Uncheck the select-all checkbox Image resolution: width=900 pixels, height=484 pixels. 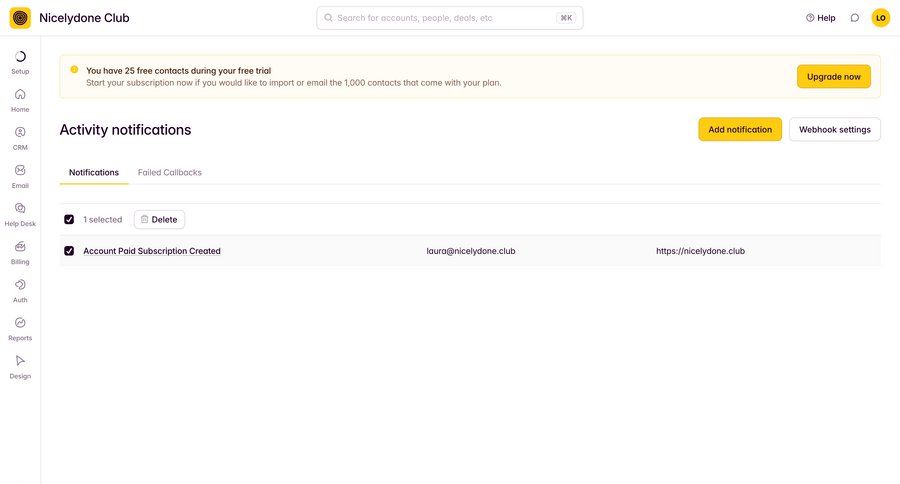(69, 219)
